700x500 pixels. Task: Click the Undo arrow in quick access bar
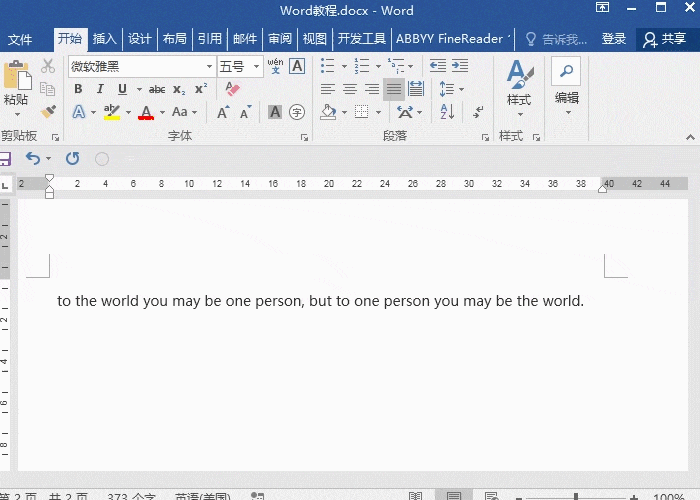point(33,158)
